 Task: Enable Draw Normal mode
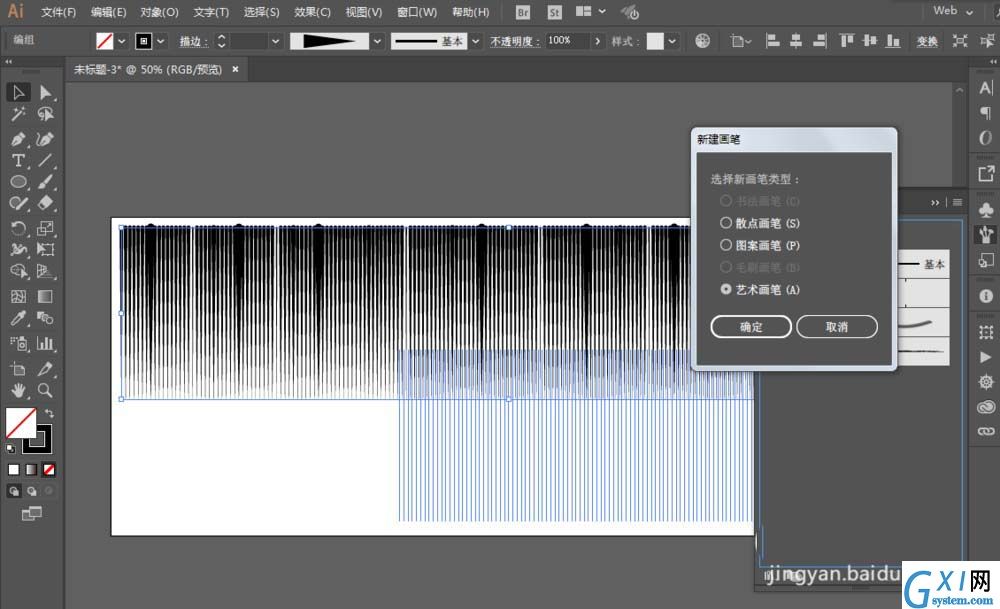click(x=13, y=491)
